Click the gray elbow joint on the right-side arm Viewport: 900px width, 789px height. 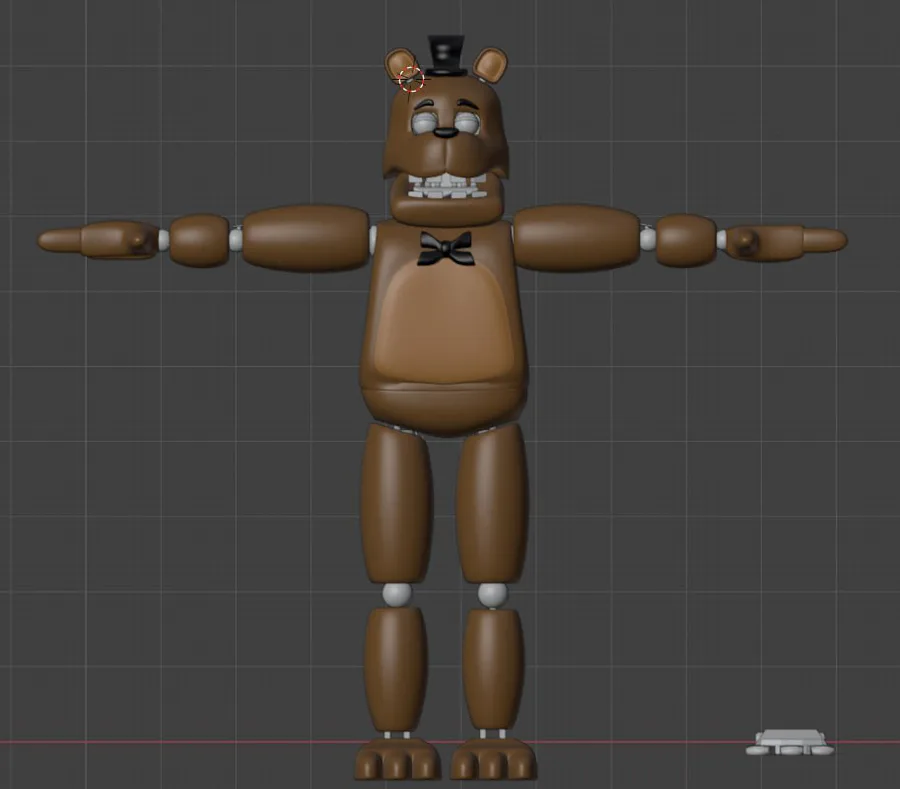point(648,238)
